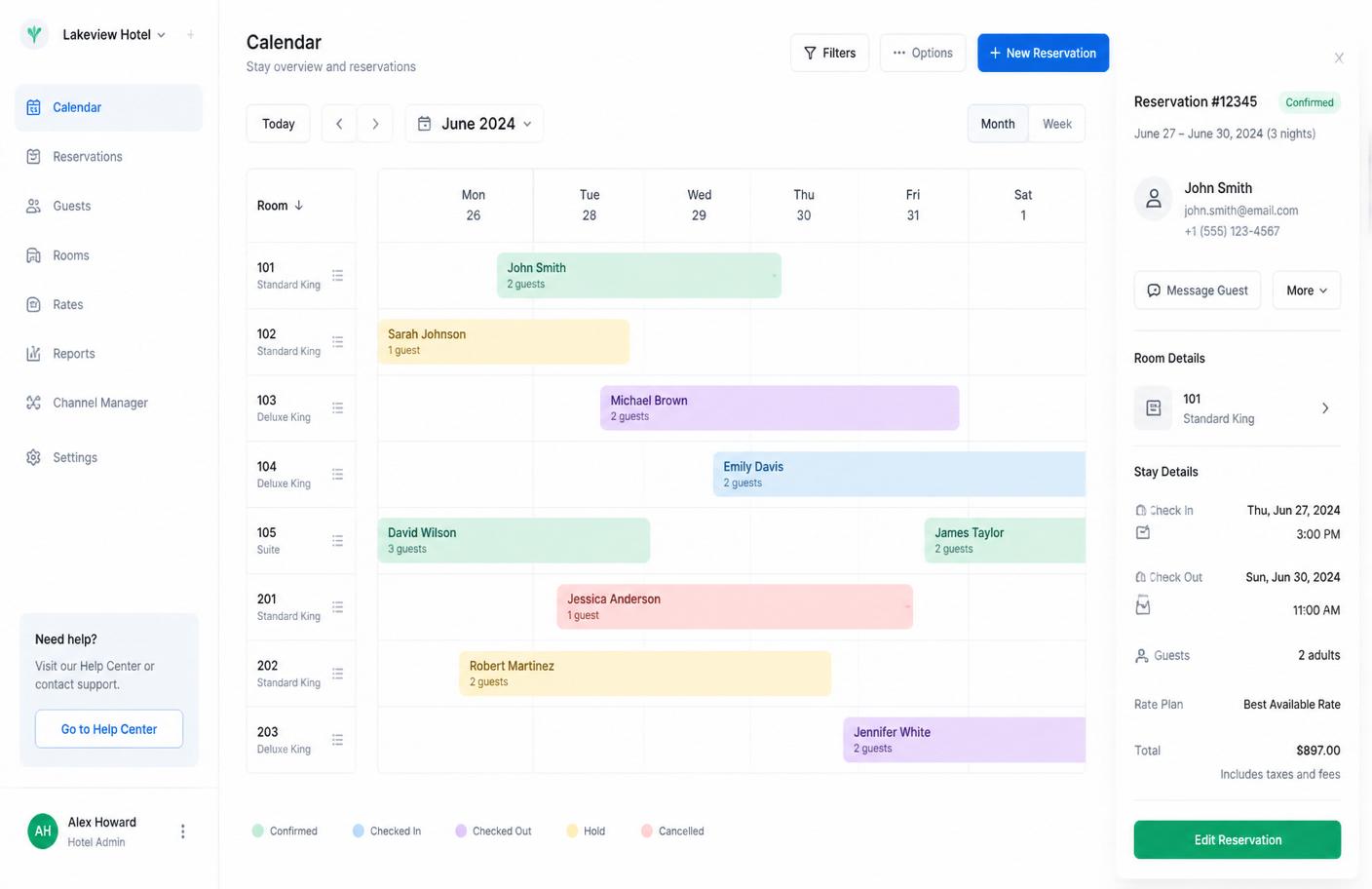Click John Smith's guest profile avatar
This screenshot has height=889, width=1372.
pyautogui.click(x=1154, y=199)
